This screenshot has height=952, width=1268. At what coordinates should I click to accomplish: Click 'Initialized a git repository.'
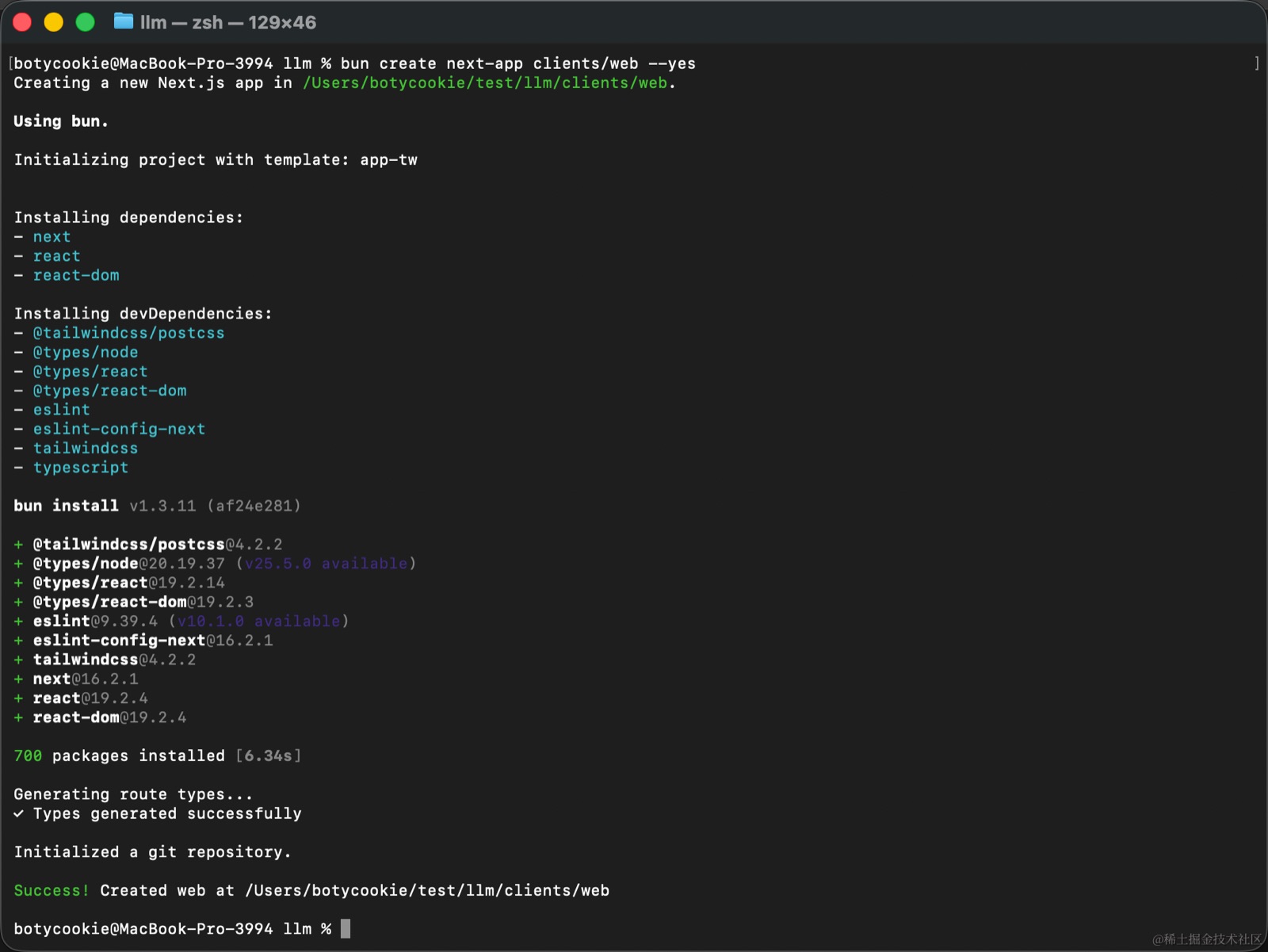click(152, 852)
